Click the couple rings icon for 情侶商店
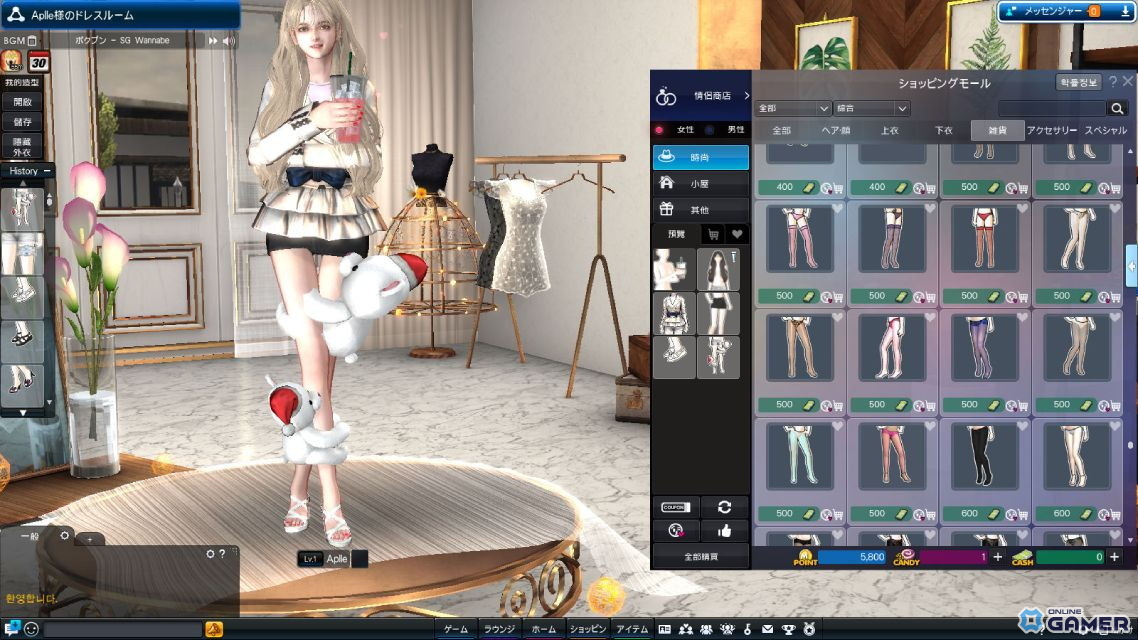Screen dimensions: 1138x640 tap(665, 96)
